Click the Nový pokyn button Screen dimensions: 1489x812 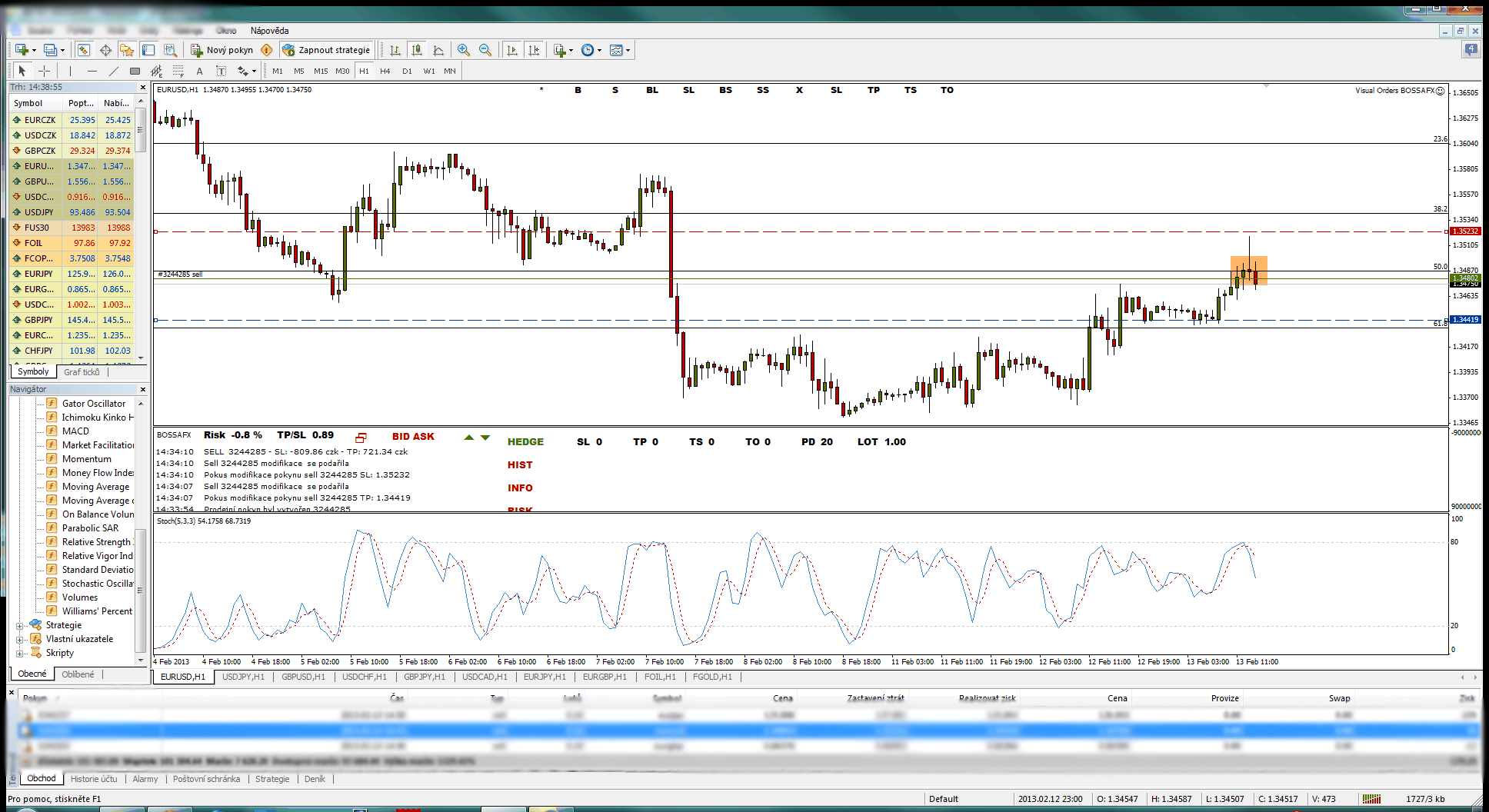[222, 50]
